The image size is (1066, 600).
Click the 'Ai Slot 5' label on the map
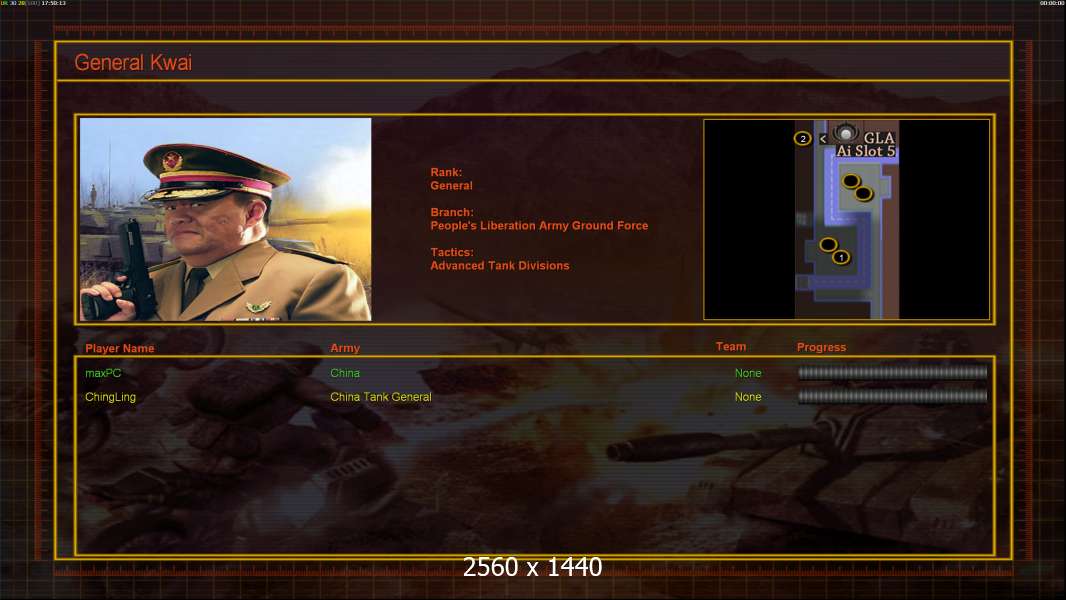865,152
